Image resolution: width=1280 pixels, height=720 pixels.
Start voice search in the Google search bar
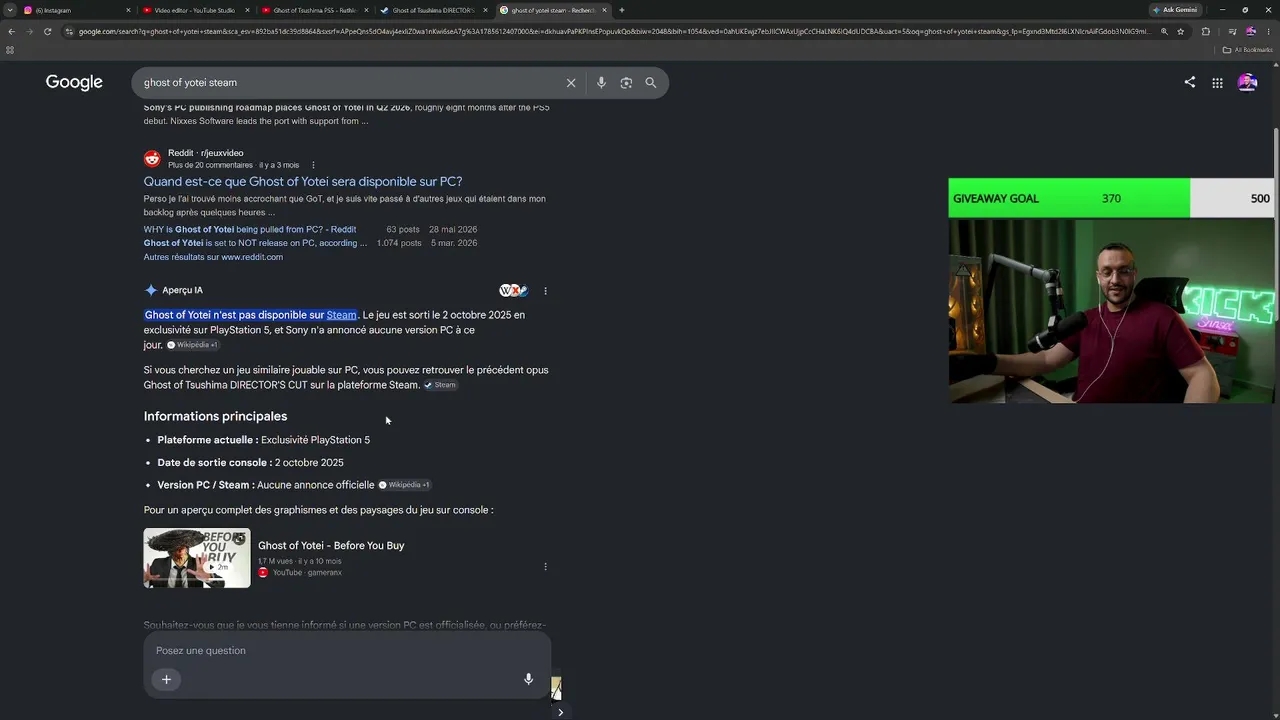tap(601, 83)
